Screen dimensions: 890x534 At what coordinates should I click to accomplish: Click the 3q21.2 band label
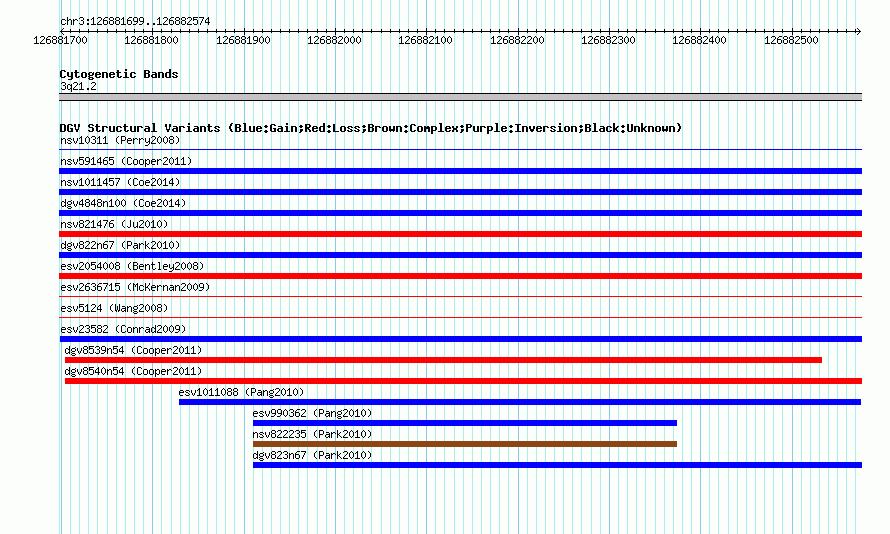click(78, 86)
